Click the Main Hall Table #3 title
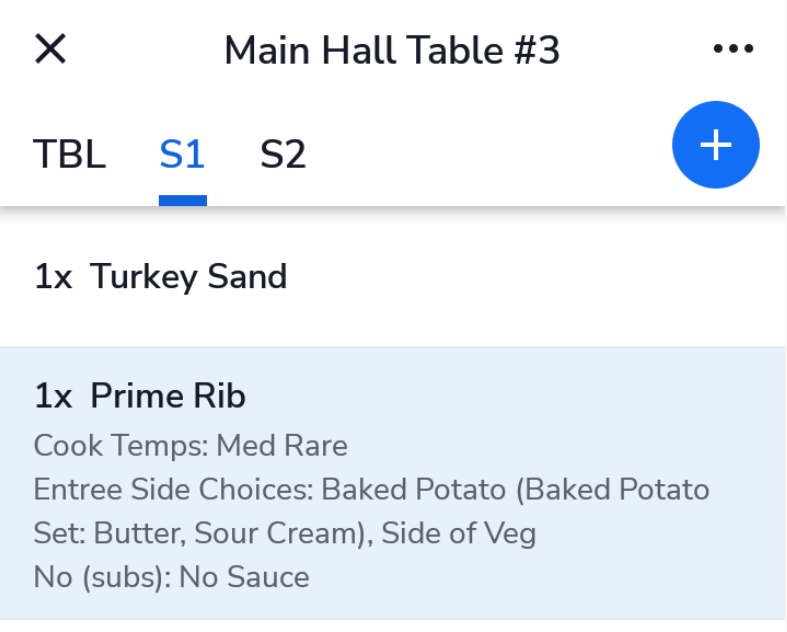Screen dimensions: 787x632 tap(392, 50)
